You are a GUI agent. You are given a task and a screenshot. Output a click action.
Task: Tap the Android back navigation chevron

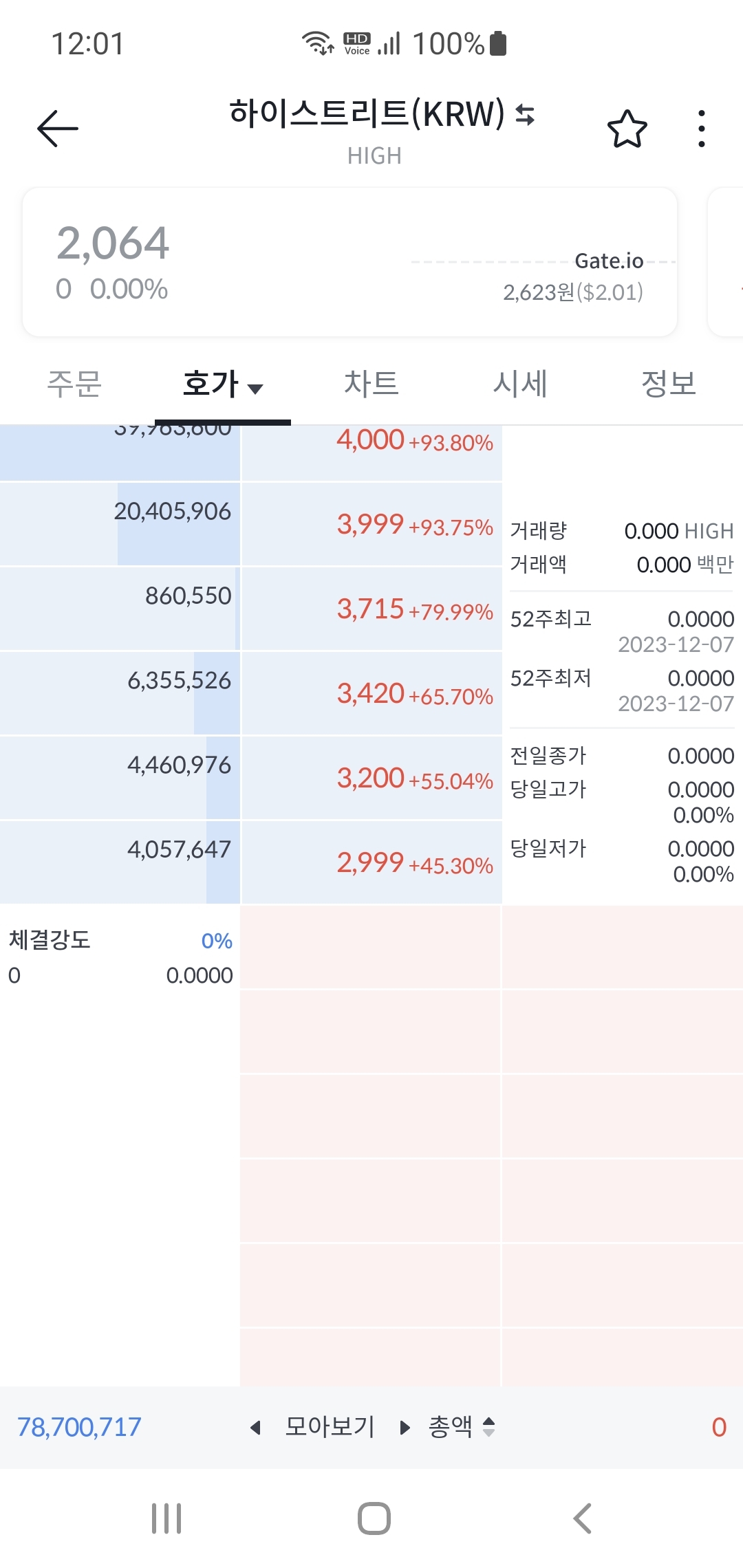tap(582, 1518)
